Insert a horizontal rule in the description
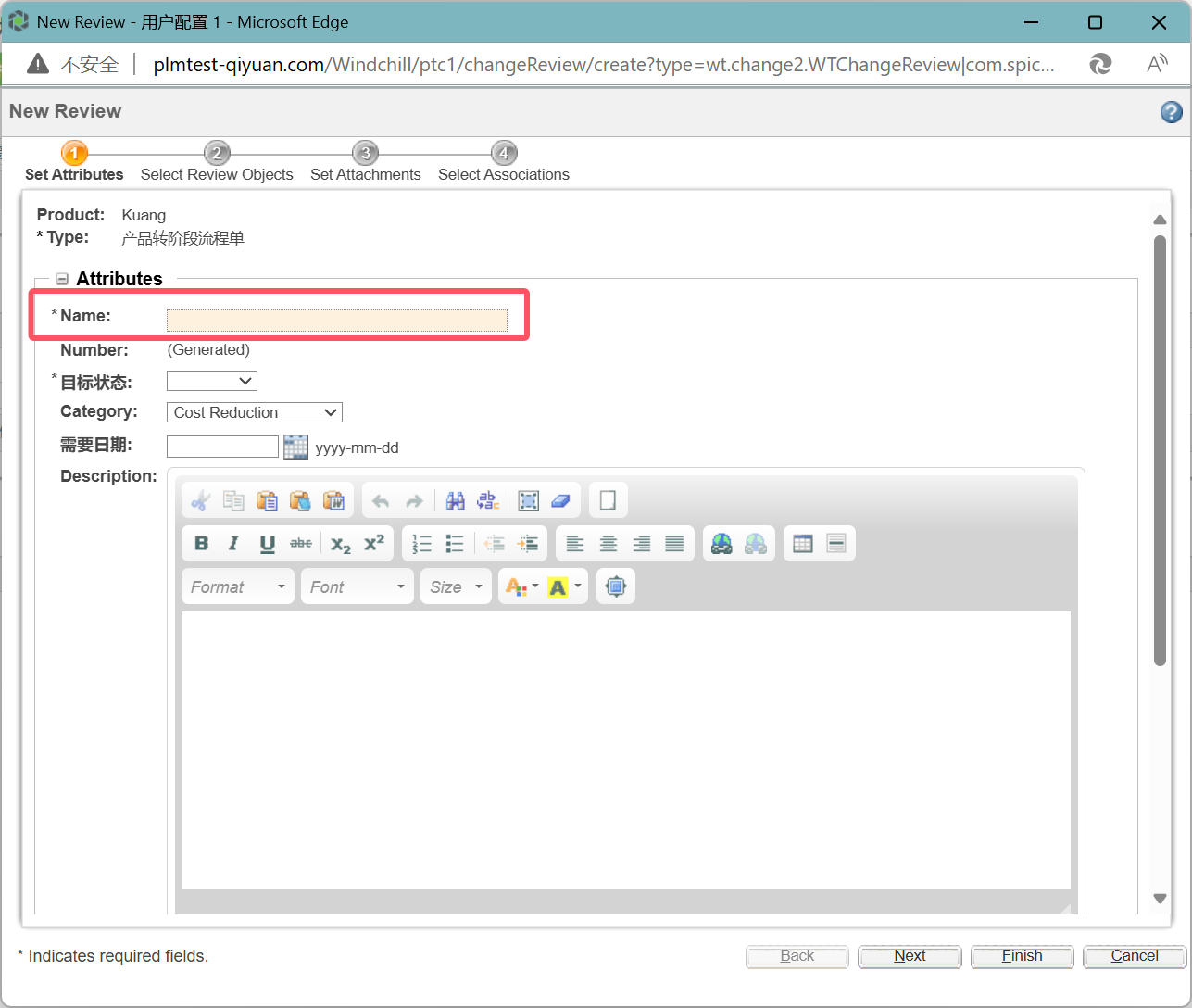The width and height of the screenshot is (1192, 1008). (835, 543)
